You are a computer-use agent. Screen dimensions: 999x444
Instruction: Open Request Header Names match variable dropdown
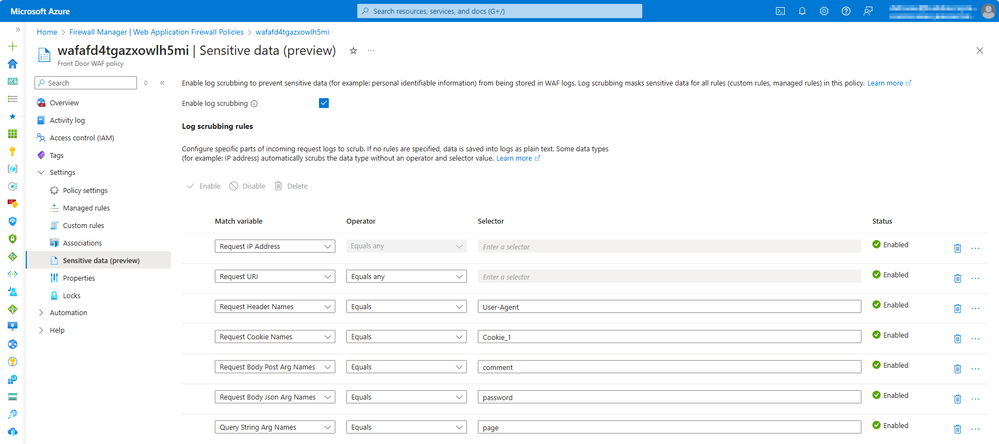pos(275,306)
